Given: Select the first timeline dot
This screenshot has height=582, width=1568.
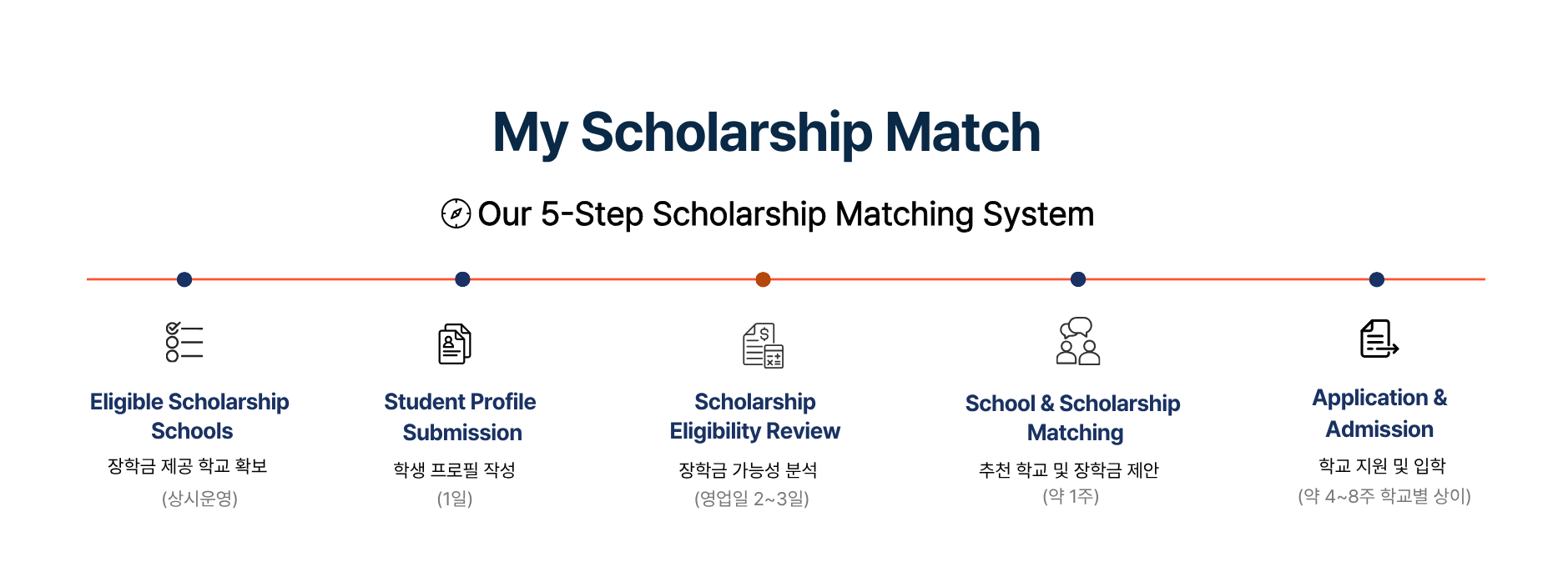Looking at the screenshot, I should [x=184, y=279].
